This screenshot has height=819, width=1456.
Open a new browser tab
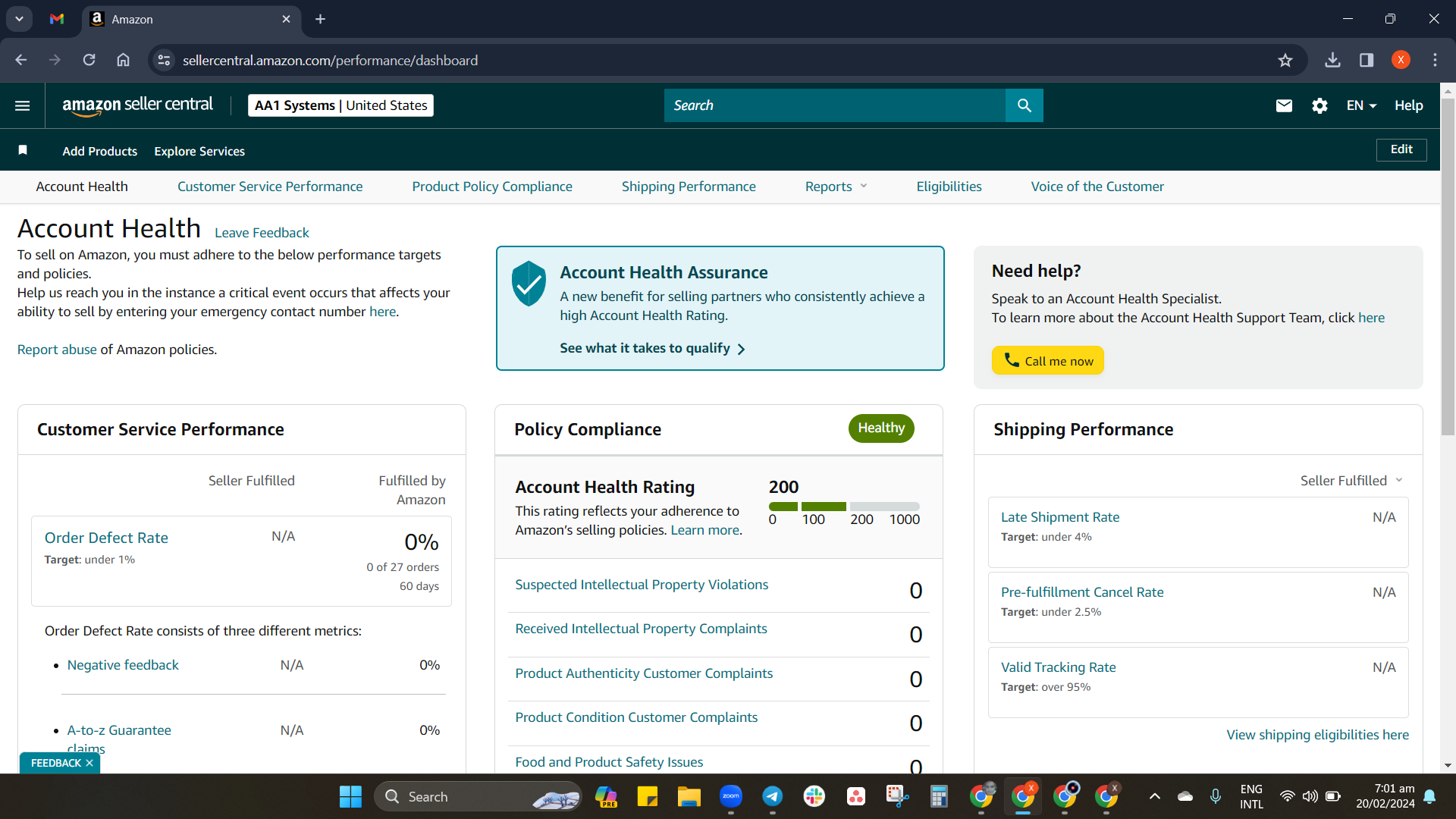coord(320,19)
